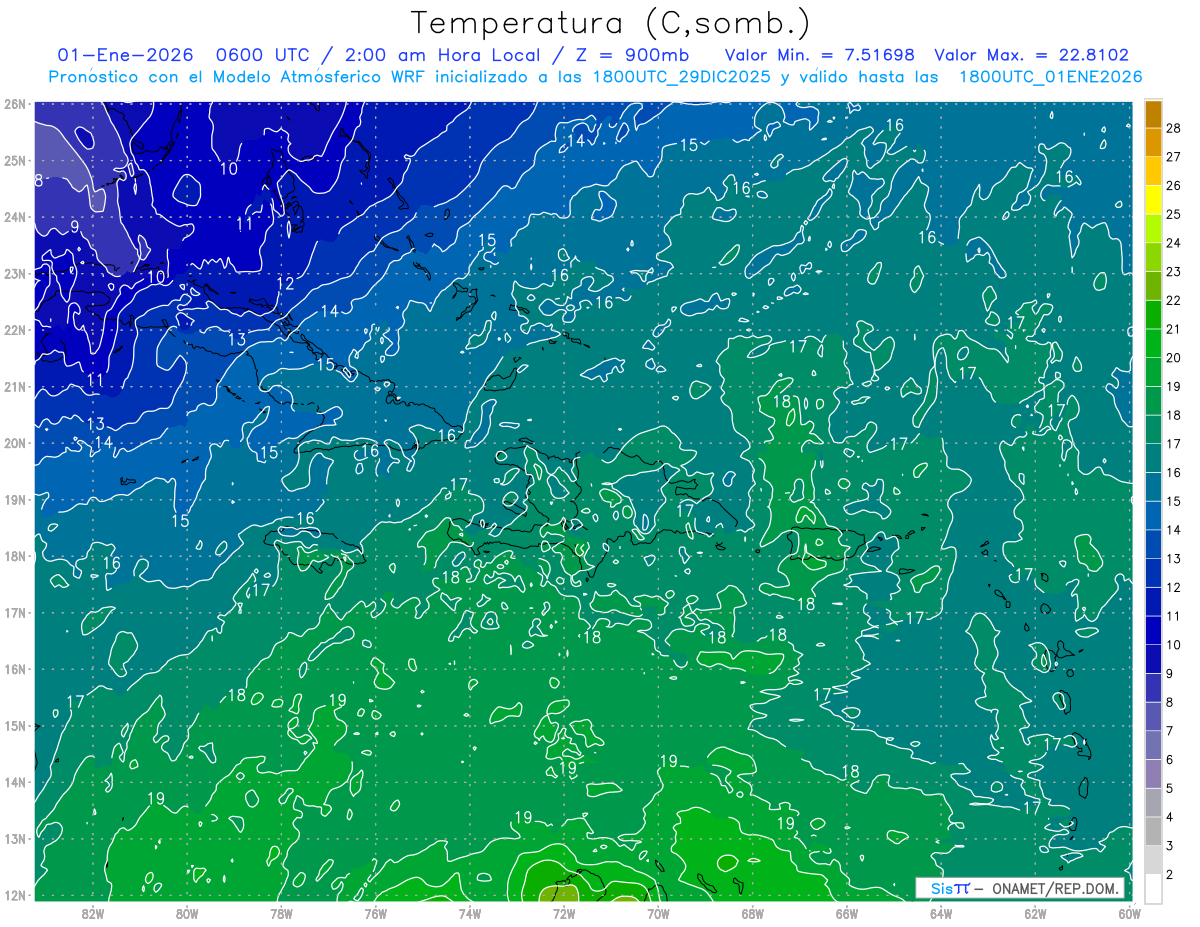Click the 76W longitude axis label

click(x=376, y=913)
